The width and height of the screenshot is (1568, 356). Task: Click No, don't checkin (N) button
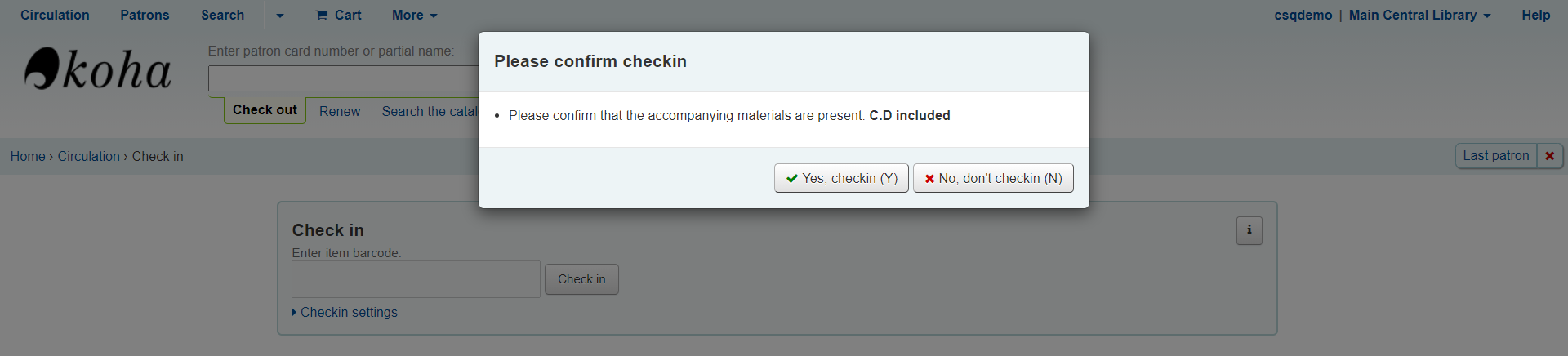pyautogui.click(x=993, y=178)
